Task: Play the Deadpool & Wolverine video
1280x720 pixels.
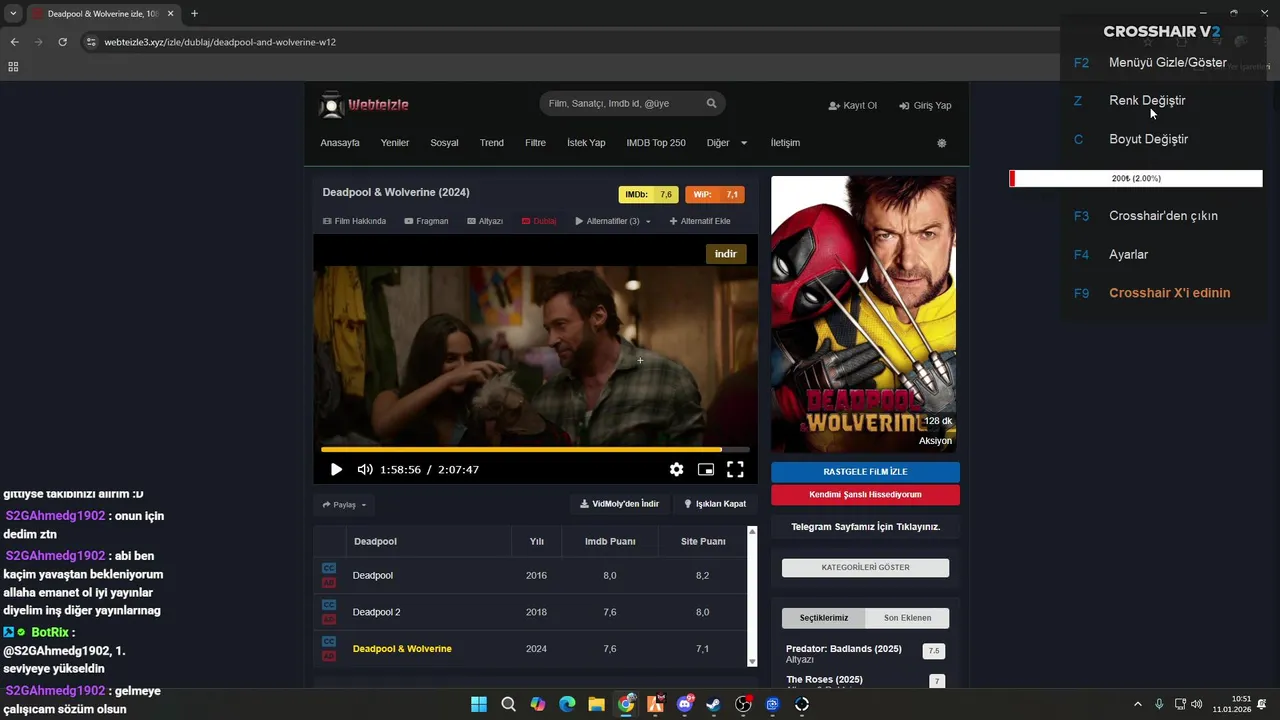Action: (336, 469)
